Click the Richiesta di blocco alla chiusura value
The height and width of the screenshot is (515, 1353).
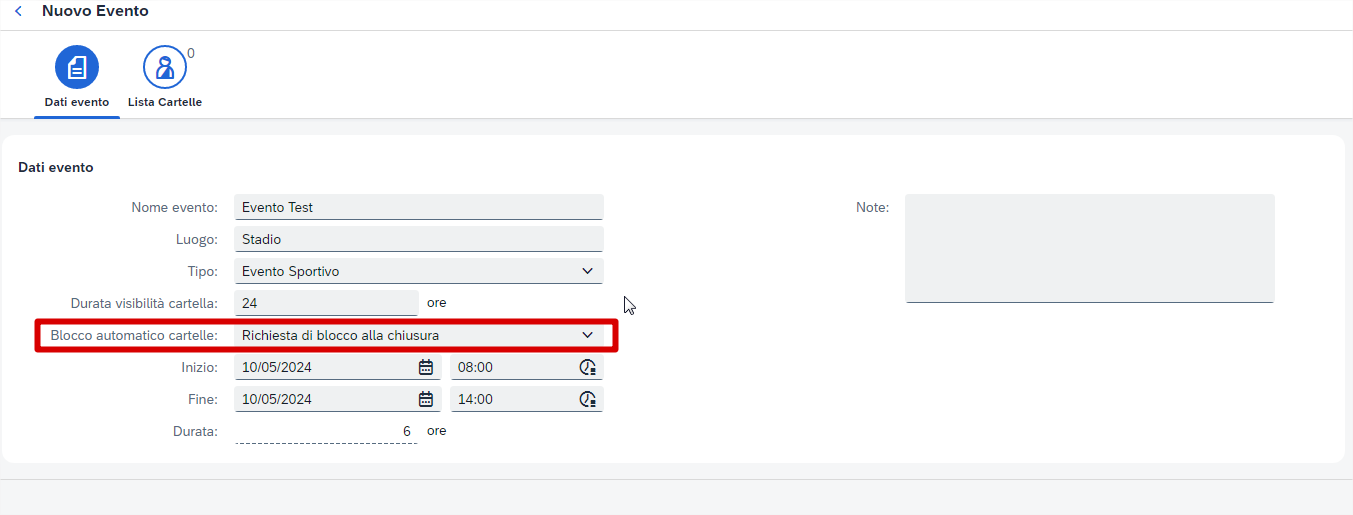point(340,335)
